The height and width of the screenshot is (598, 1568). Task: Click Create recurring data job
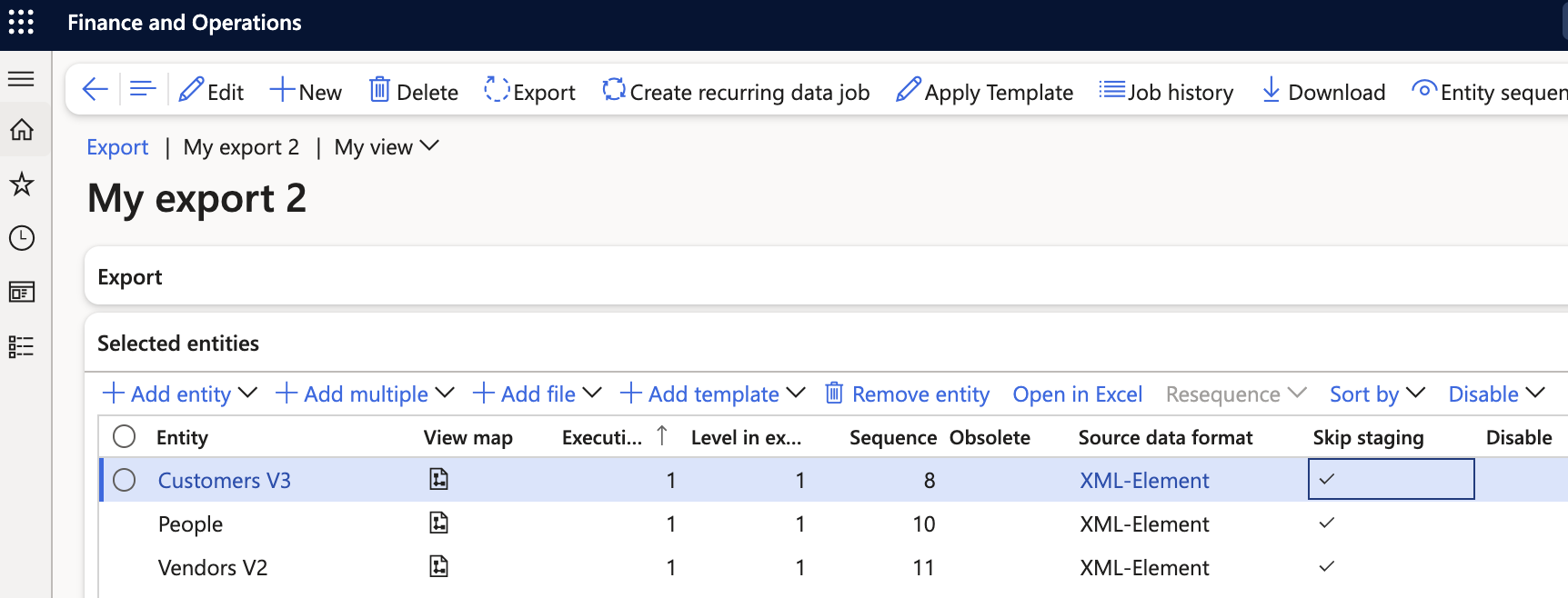736,91
